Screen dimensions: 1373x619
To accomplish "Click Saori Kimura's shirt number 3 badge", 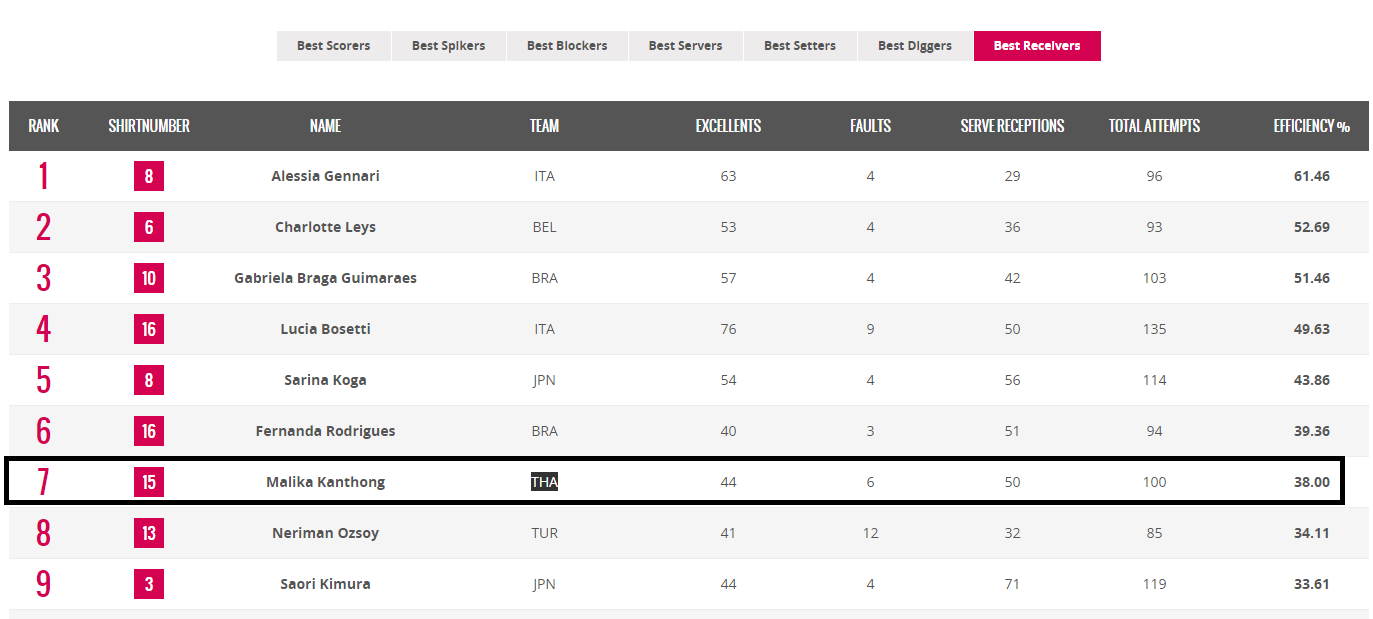I will click(x=149, y=585).
